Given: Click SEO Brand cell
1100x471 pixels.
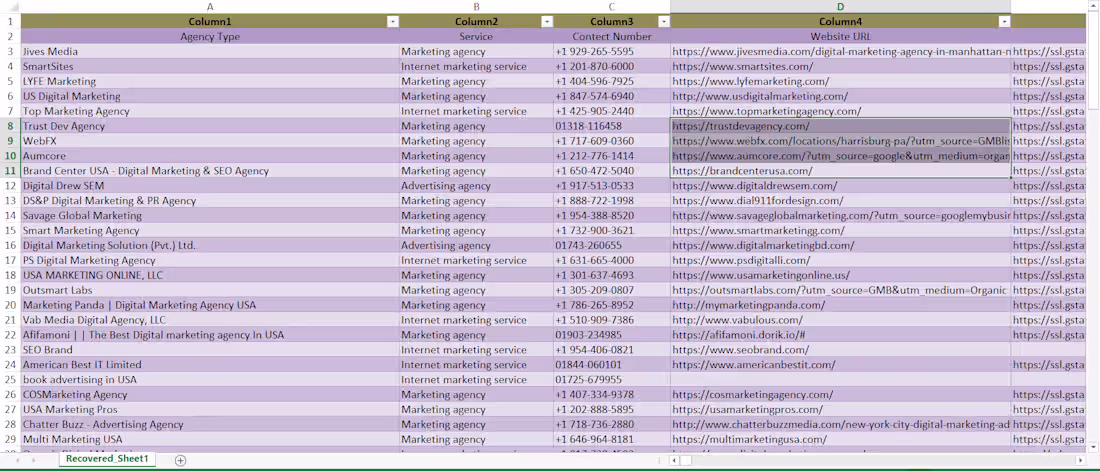Looking at the screenshot, I should click(x=210, y=350).
